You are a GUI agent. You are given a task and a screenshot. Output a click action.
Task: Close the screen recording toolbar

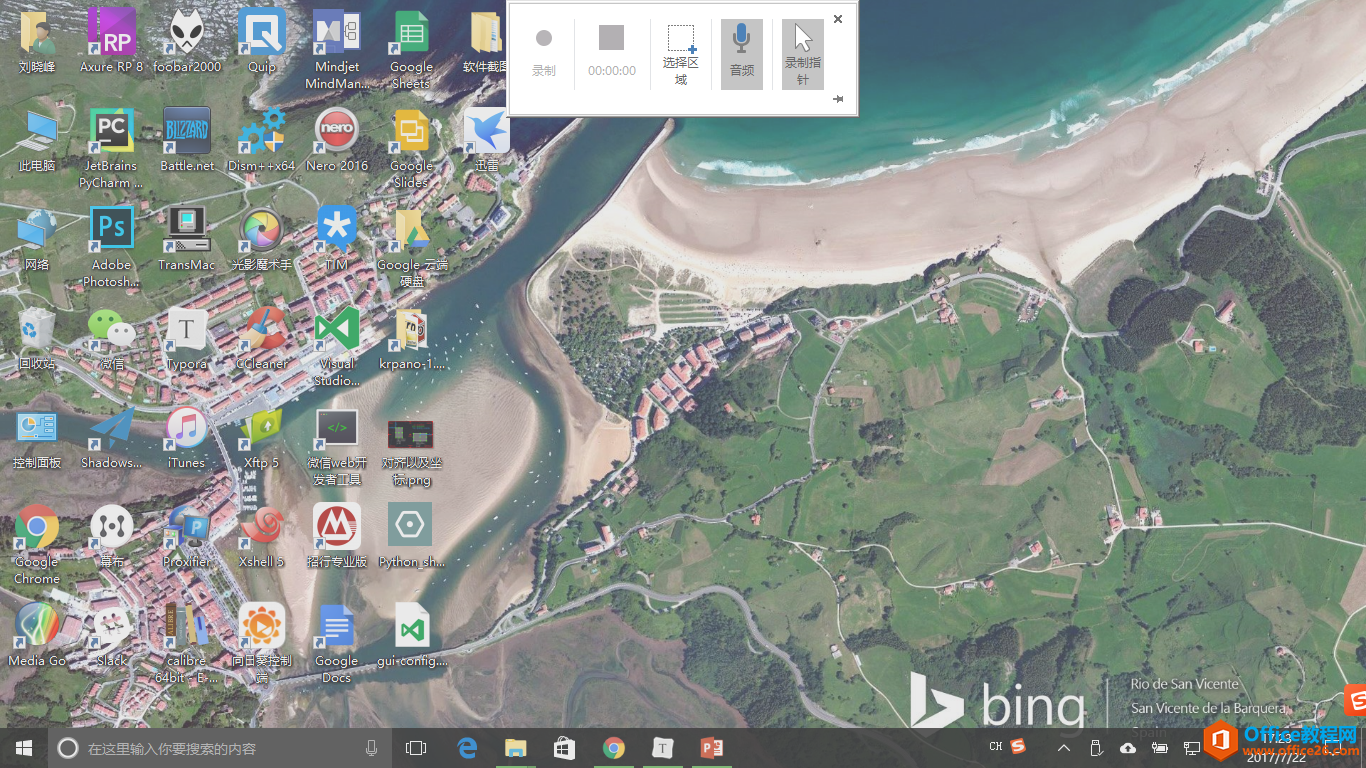838,19
